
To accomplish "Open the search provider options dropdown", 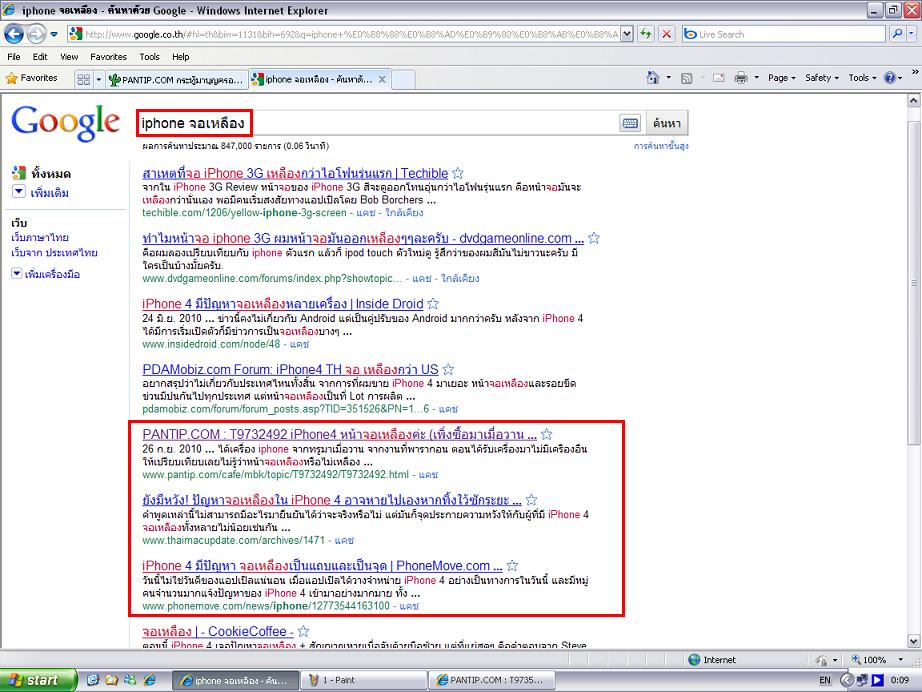I will pyautogui.click(x=911, y=34).
